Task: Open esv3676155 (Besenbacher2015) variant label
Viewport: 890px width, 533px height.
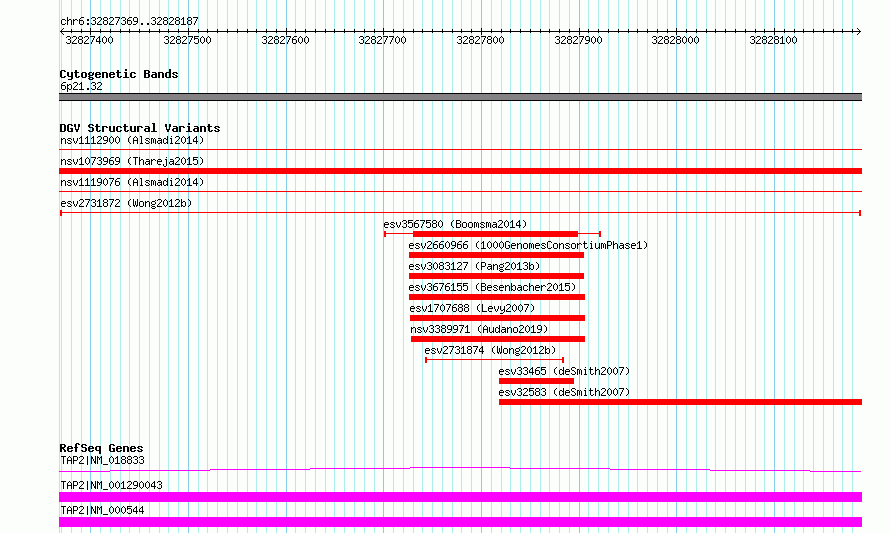Action: (x=492, y=287)
